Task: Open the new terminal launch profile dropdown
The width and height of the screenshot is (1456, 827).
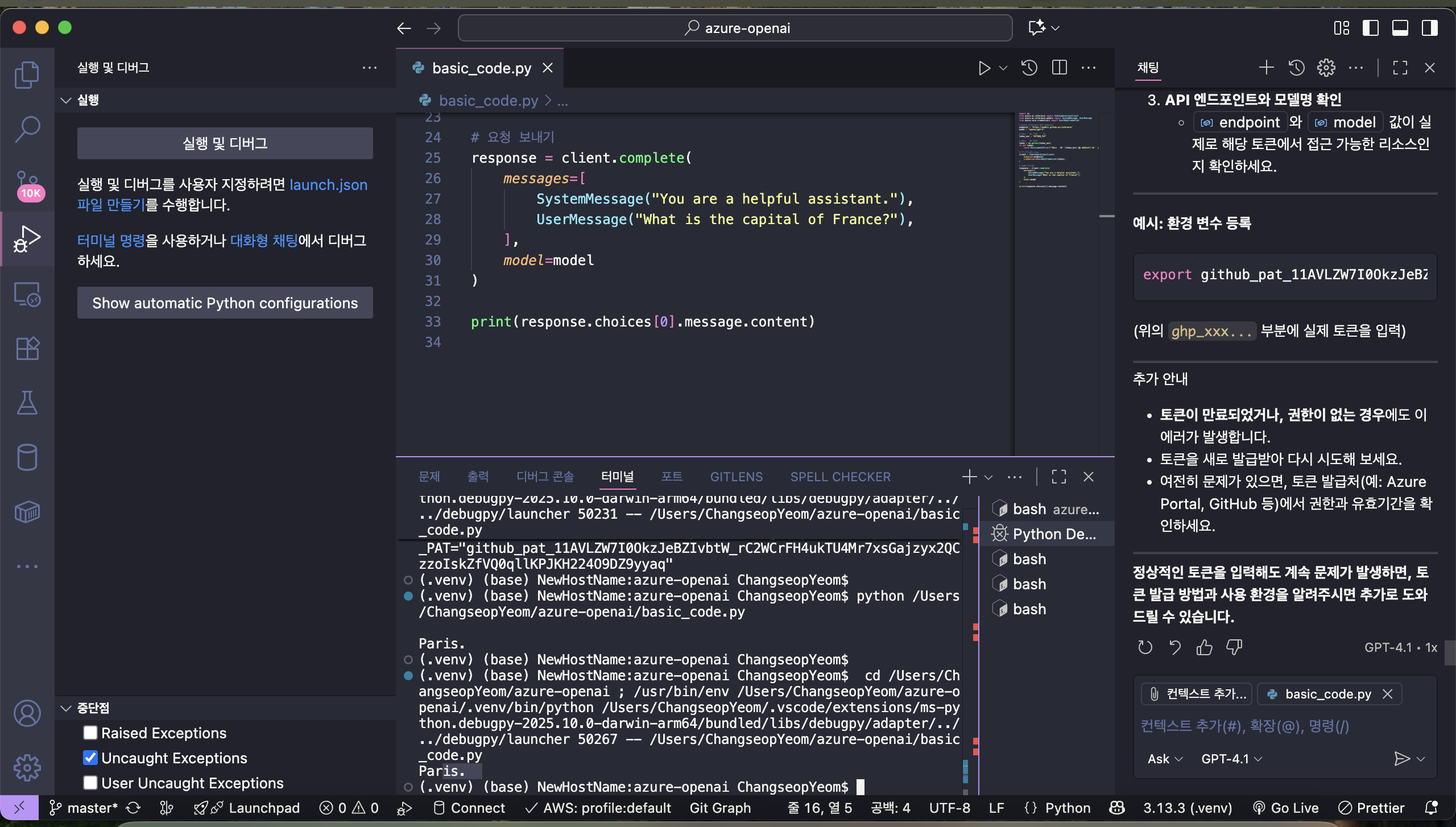Action: pos(988,477)
